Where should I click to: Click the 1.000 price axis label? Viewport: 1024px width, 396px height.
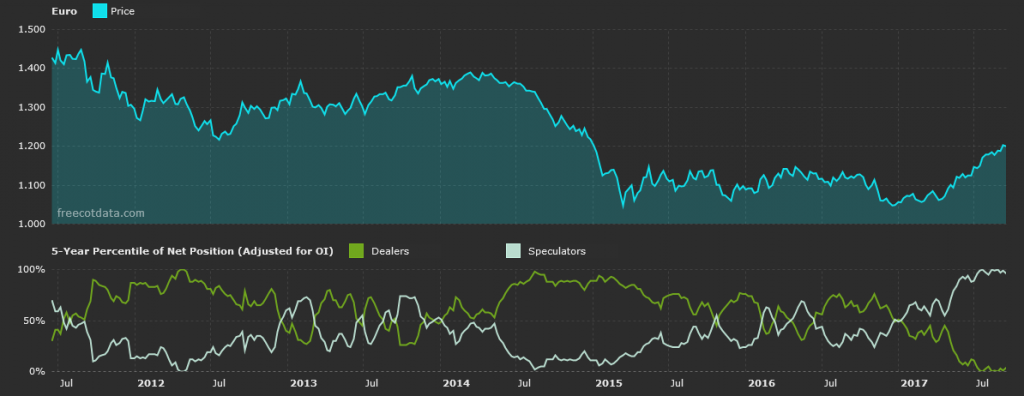31,224
